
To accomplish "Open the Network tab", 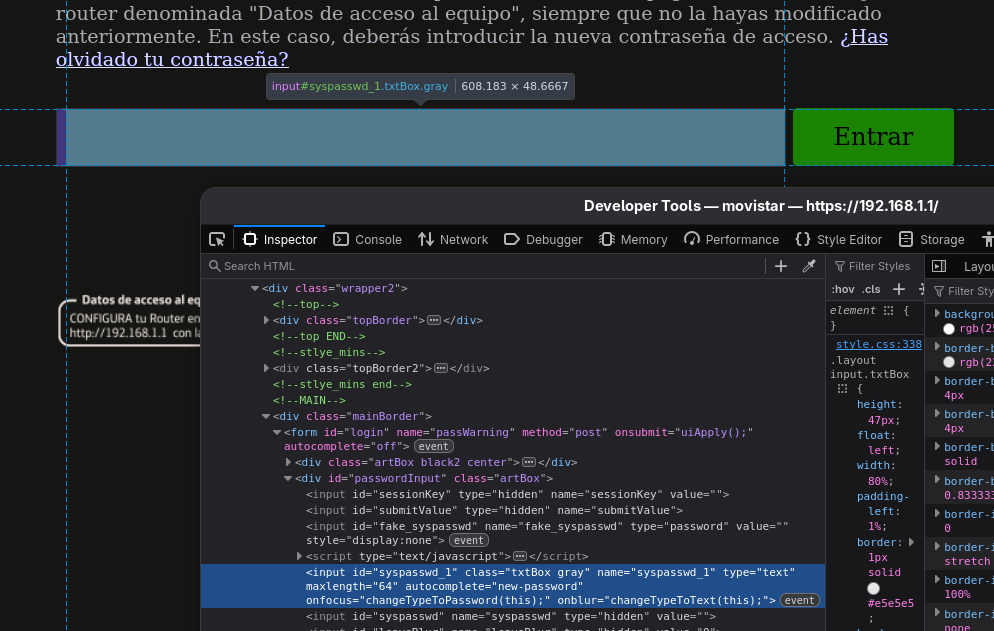I will [453, 240].
